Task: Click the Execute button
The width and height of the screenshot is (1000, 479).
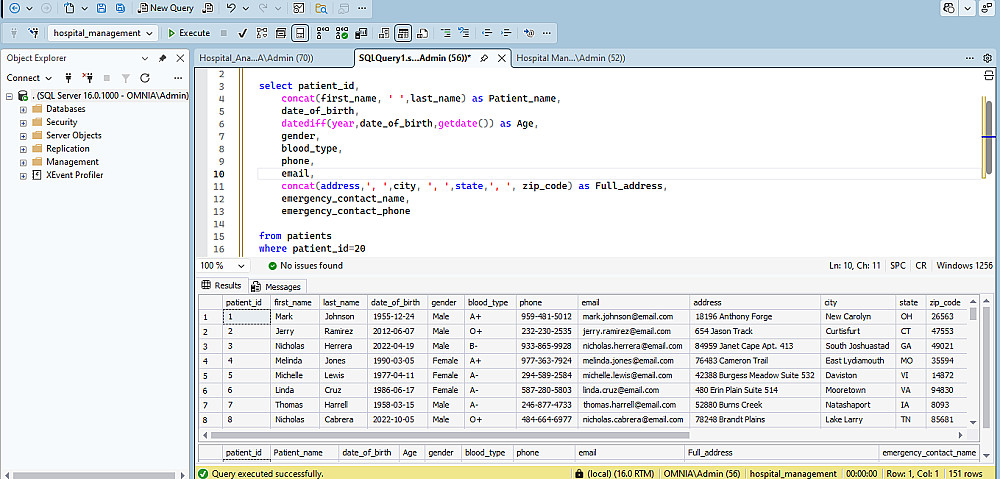Action: click(x=189, y=33)
